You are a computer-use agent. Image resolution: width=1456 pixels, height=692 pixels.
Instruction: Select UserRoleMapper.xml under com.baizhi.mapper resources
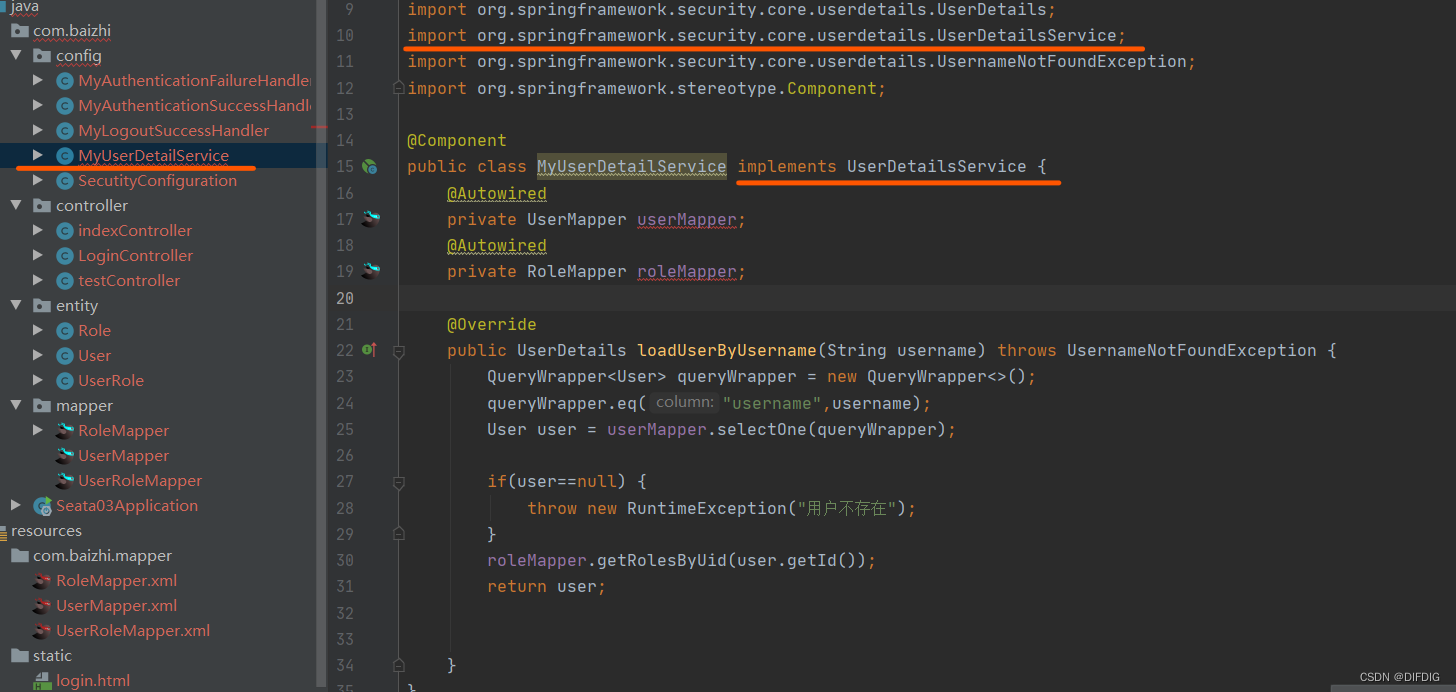pyautogui.click(x=132, y=630)
